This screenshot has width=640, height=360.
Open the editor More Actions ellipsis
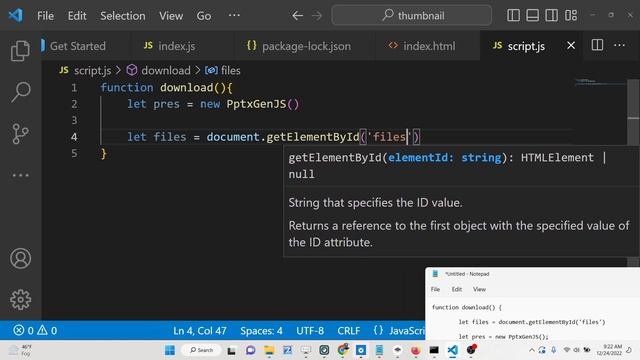pyautogui.click(x=620, y=45)
